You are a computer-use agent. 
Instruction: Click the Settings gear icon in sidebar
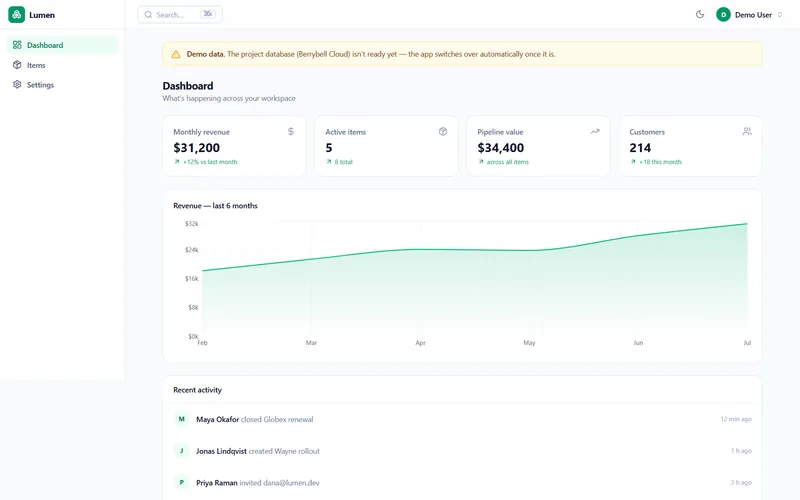click(x=17, y=85)
